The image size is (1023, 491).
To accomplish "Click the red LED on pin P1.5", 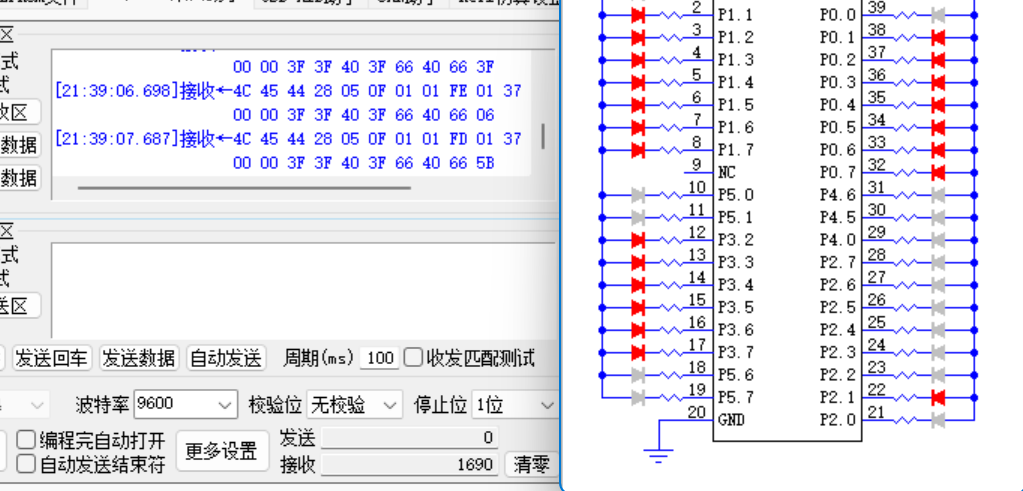I will click(638, 105).
